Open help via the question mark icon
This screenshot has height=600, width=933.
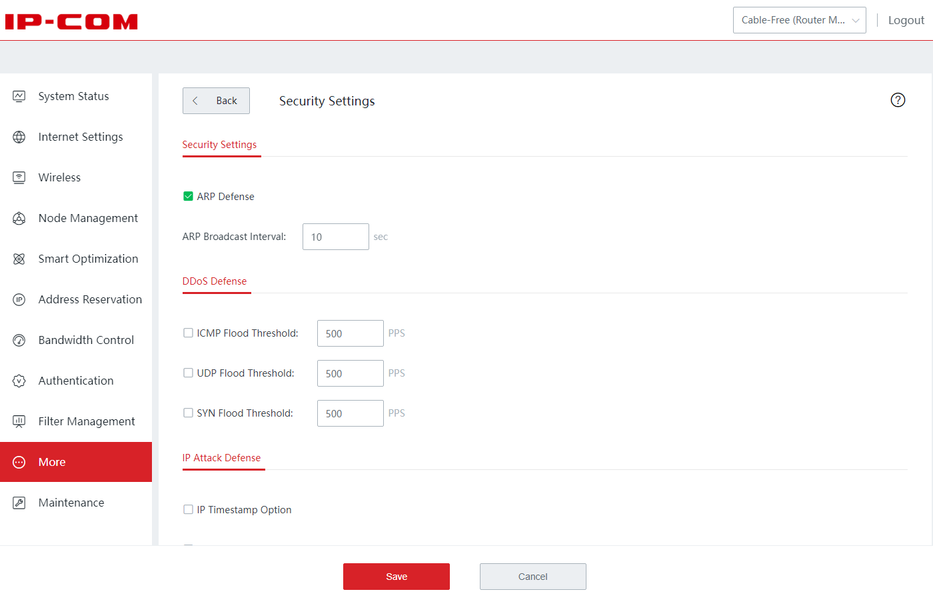click(897, 100)
